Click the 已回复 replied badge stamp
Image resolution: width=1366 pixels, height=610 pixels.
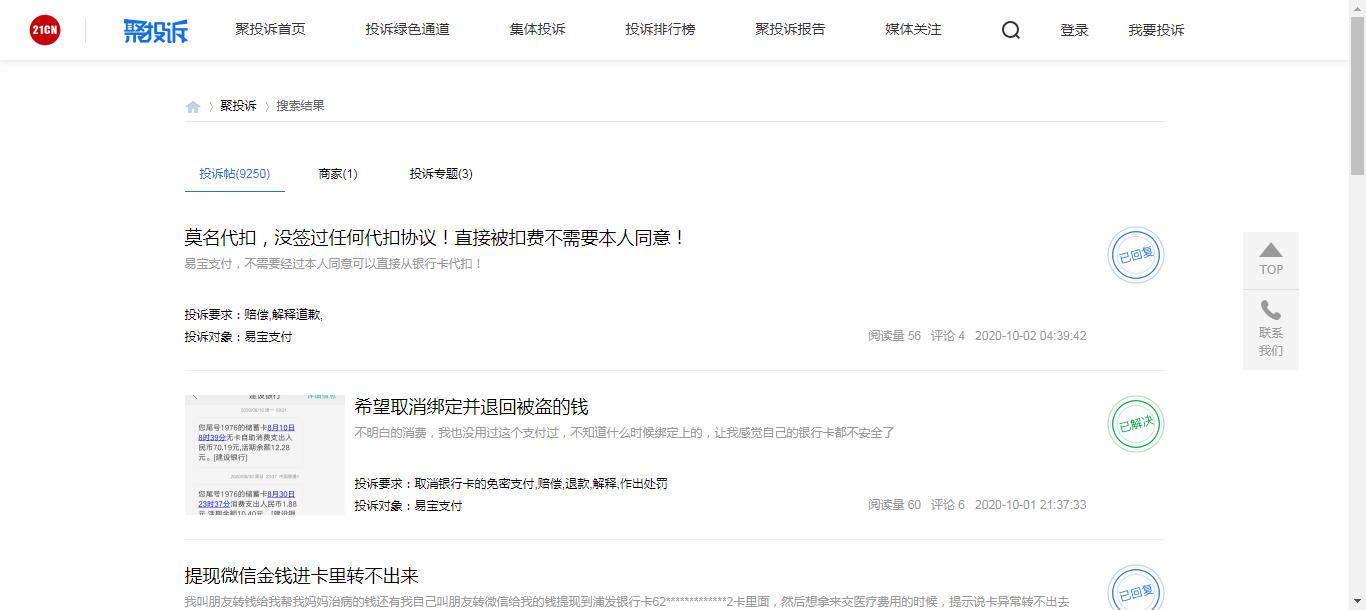point(1134,255)
